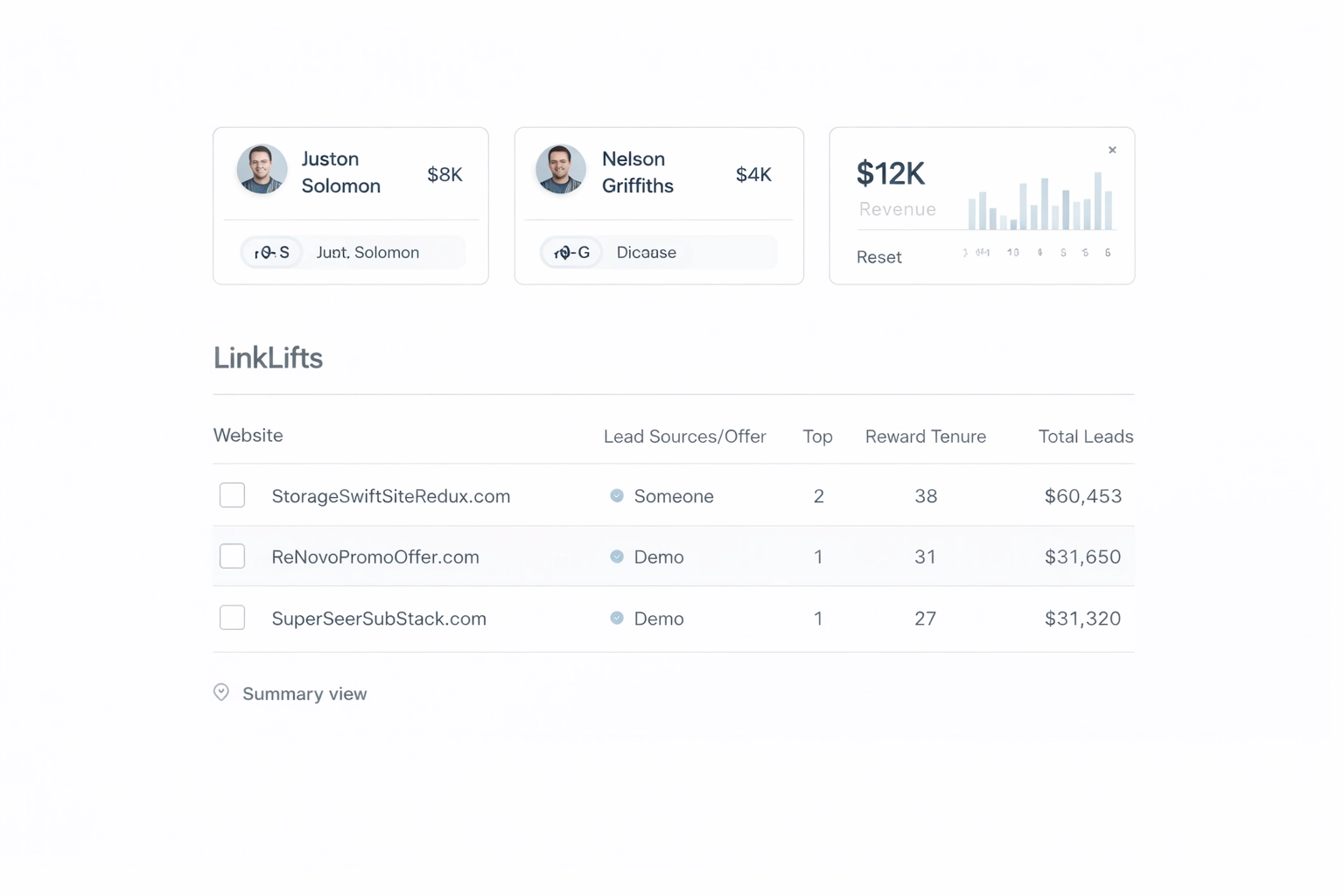This screenshot has width=1344, height=896.
Task: Click Juston Solomon's profile avatar
Action: 261,171
